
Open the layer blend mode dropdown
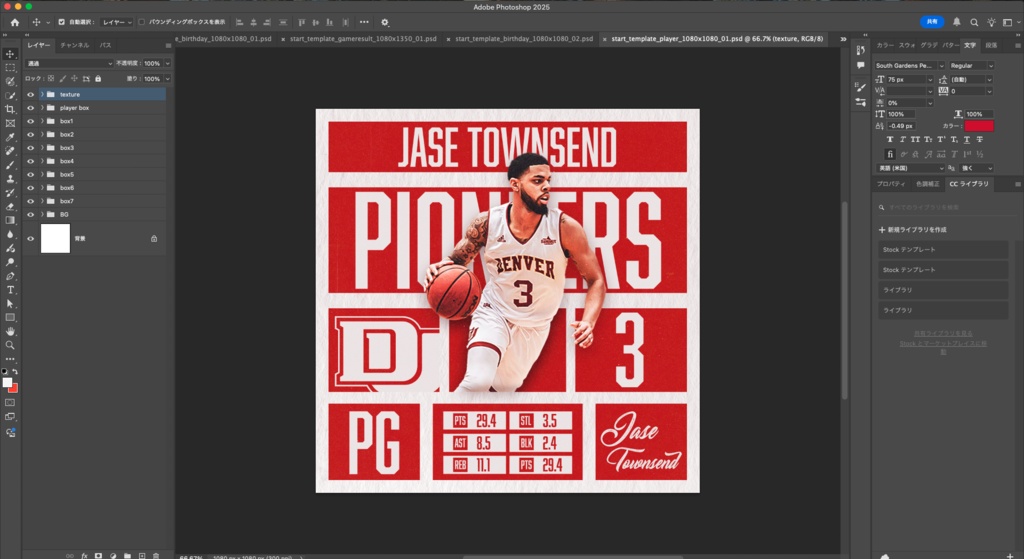pos(70,63)
